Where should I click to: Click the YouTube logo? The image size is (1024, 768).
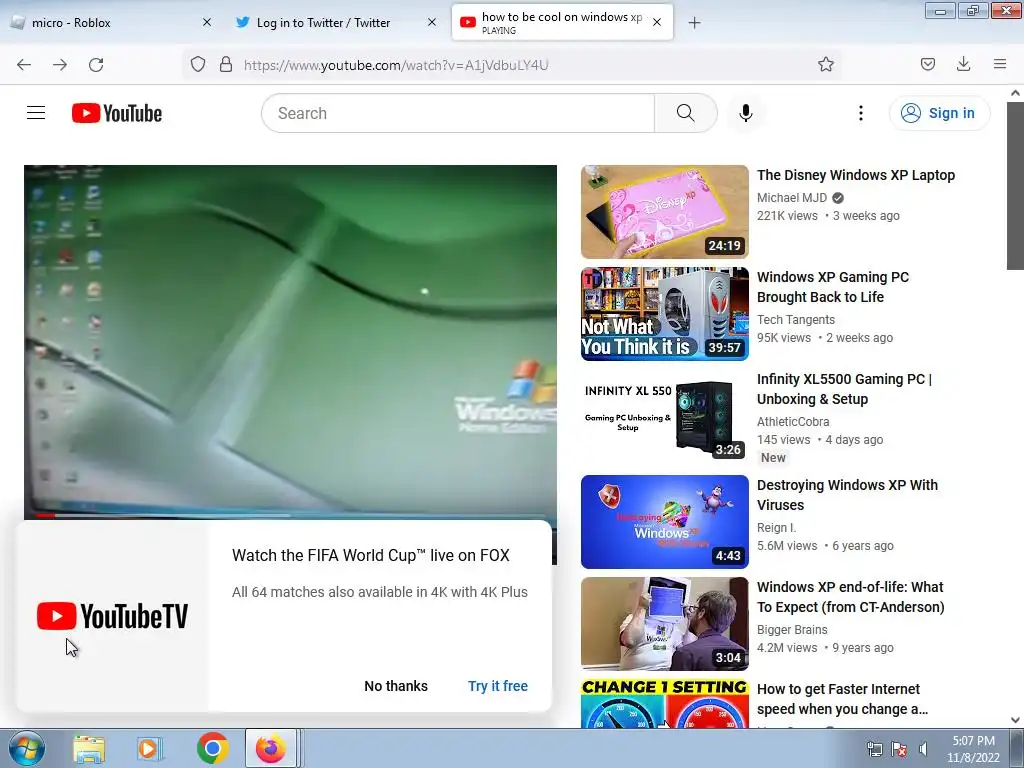(117, 113)
